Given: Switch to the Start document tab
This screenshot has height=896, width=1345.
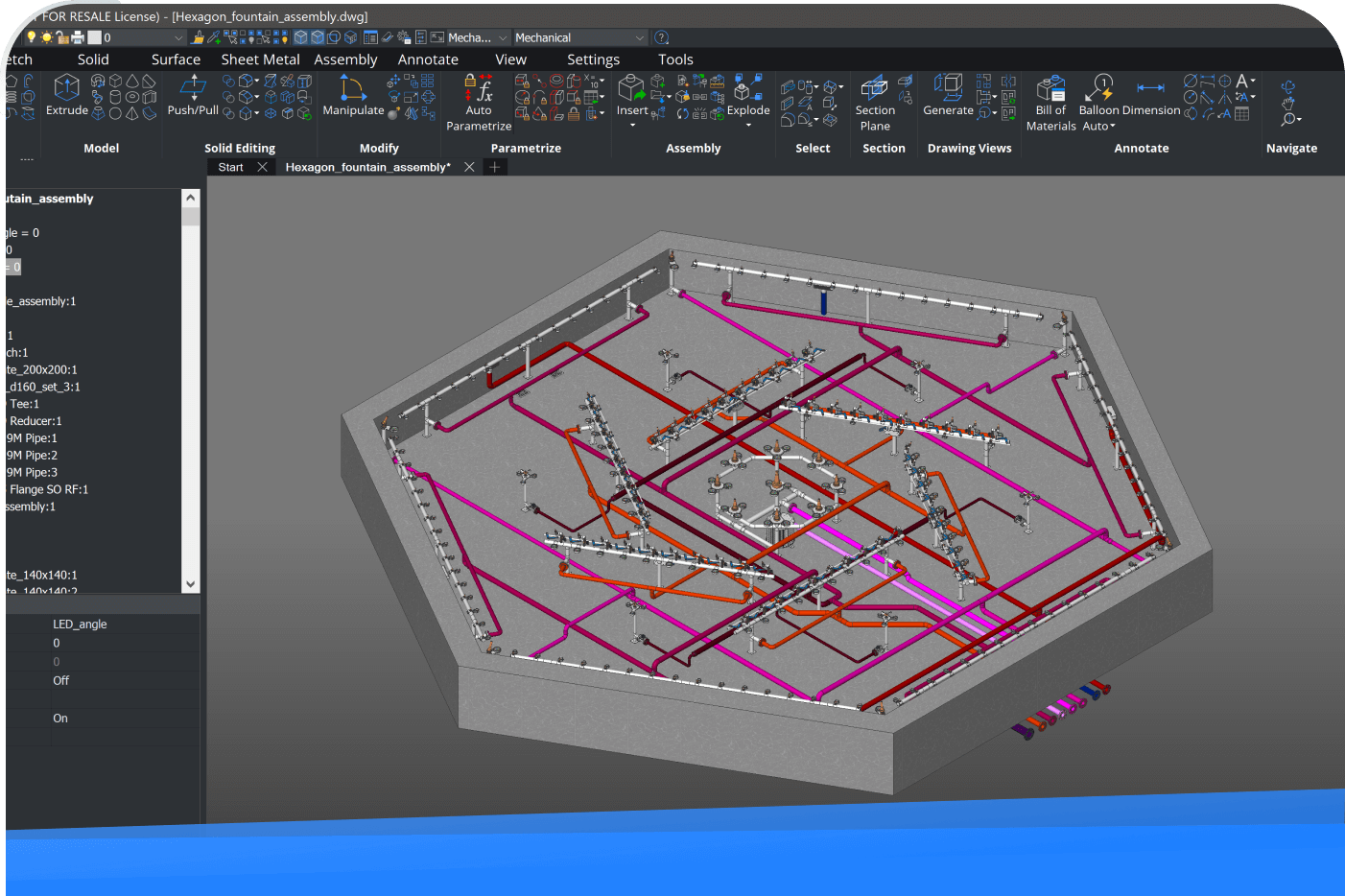Looking at the screenshot, I should (230, 167).
